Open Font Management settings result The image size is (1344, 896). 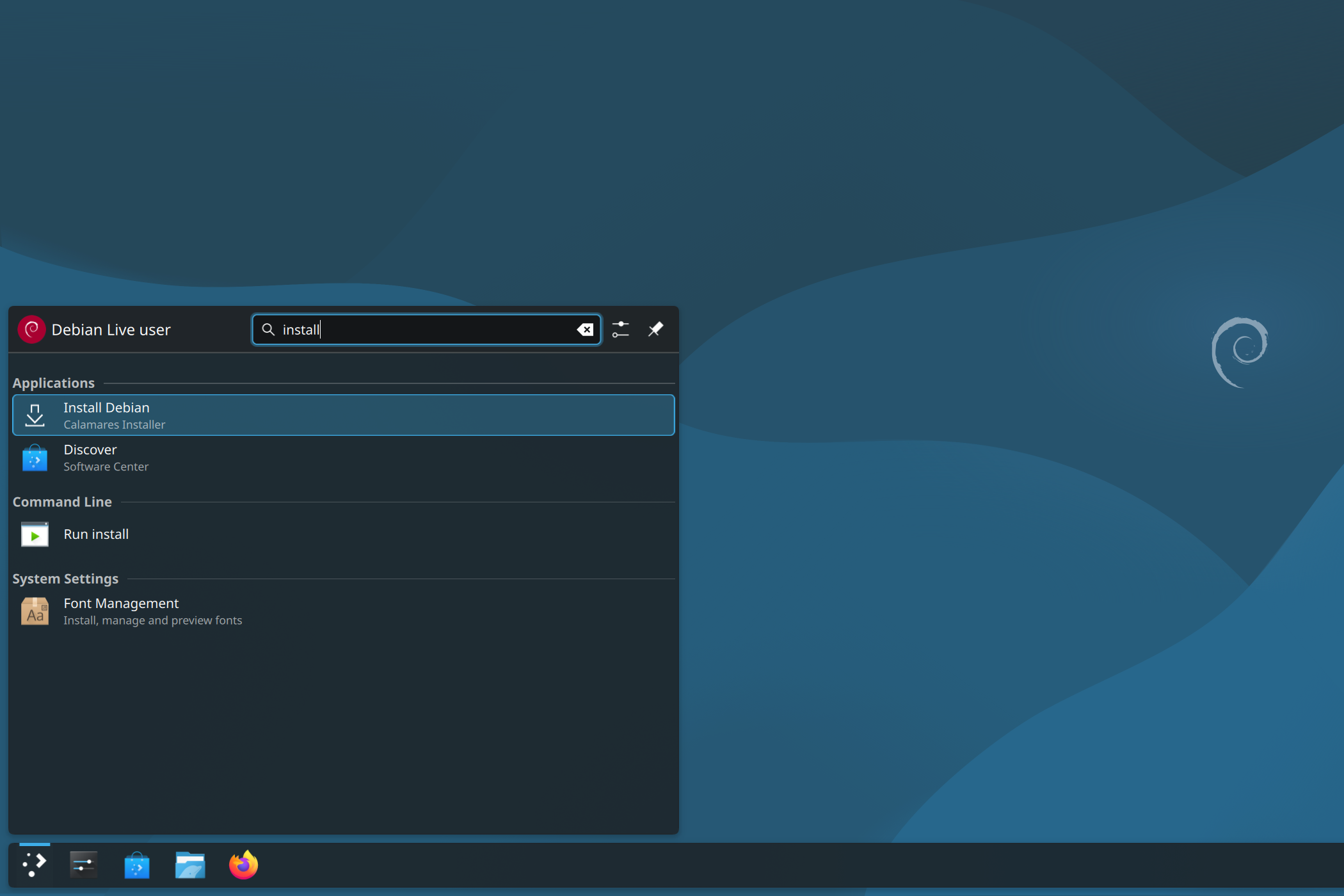(x=343, y=611)
